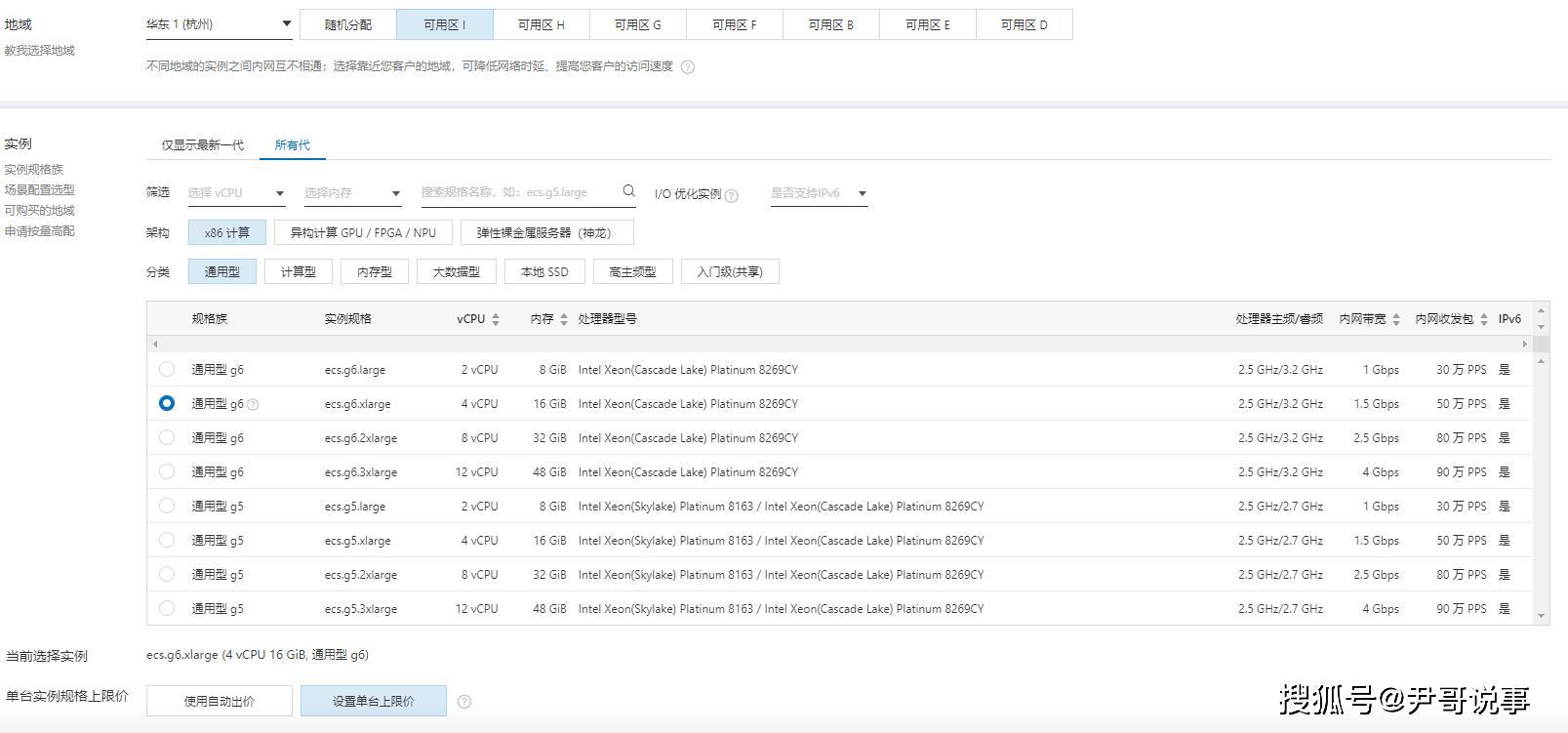Viewport: 1568px width, 733px height.
Task: Click 使用自动出价 button
Action: click(x=220, y=701)
